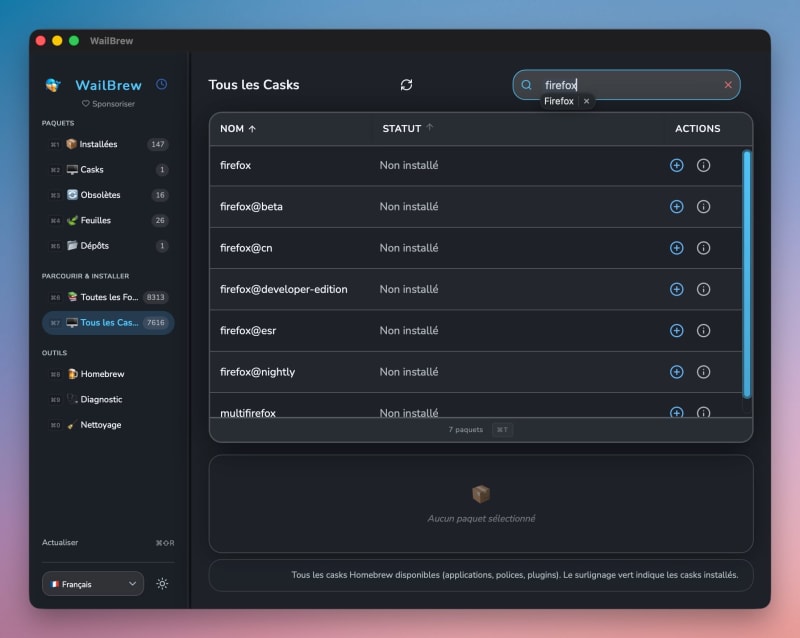Click the 7616 badge on Tous les Casks
This screenshot has height=638, width=800.
[156, 323]
